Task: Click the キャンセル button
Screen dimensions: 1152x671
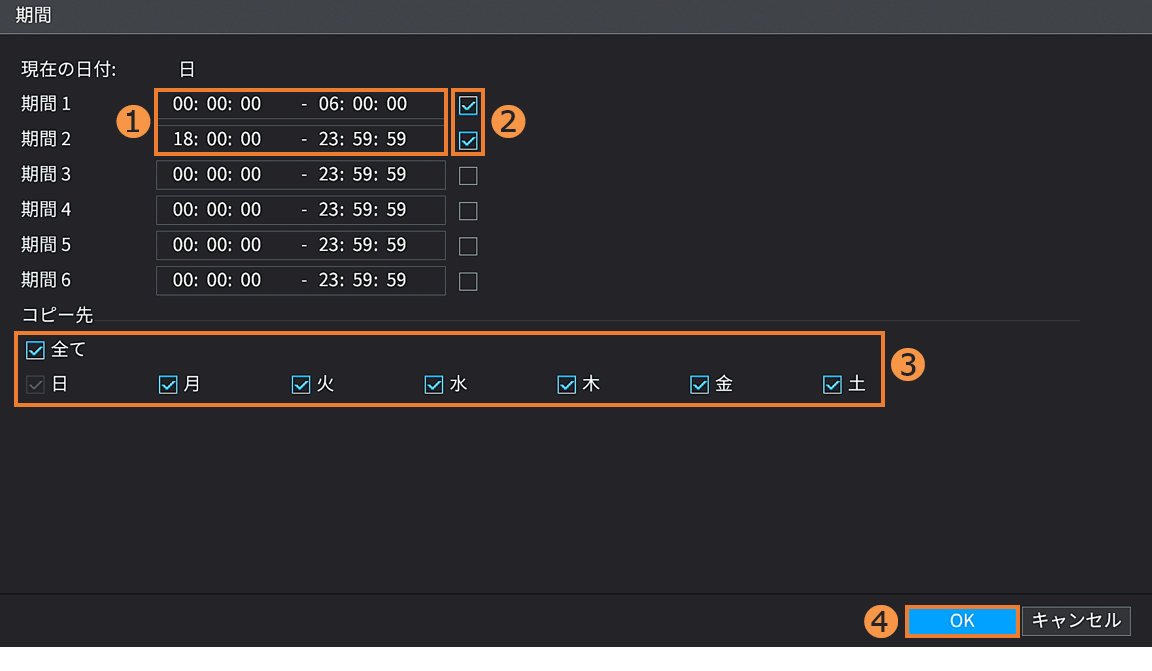Action: click(1076, 621)
